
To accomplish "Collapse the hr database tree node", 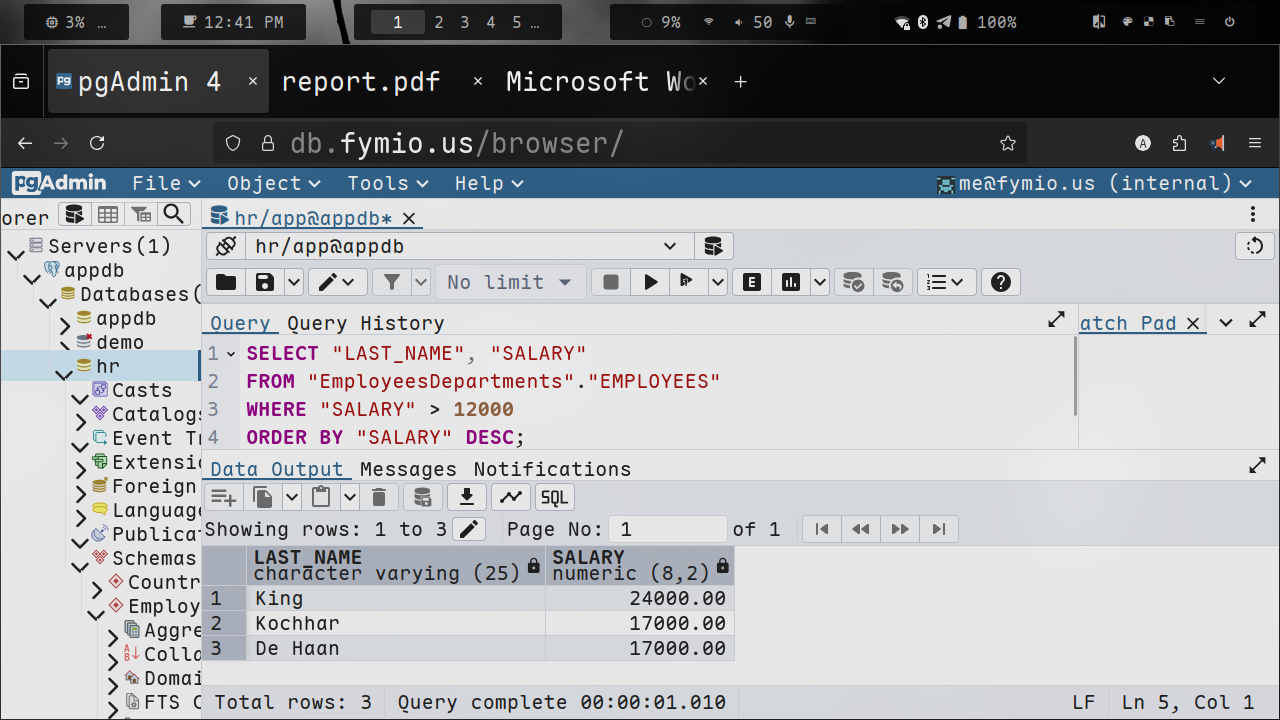I will click(x=63, y=375).
